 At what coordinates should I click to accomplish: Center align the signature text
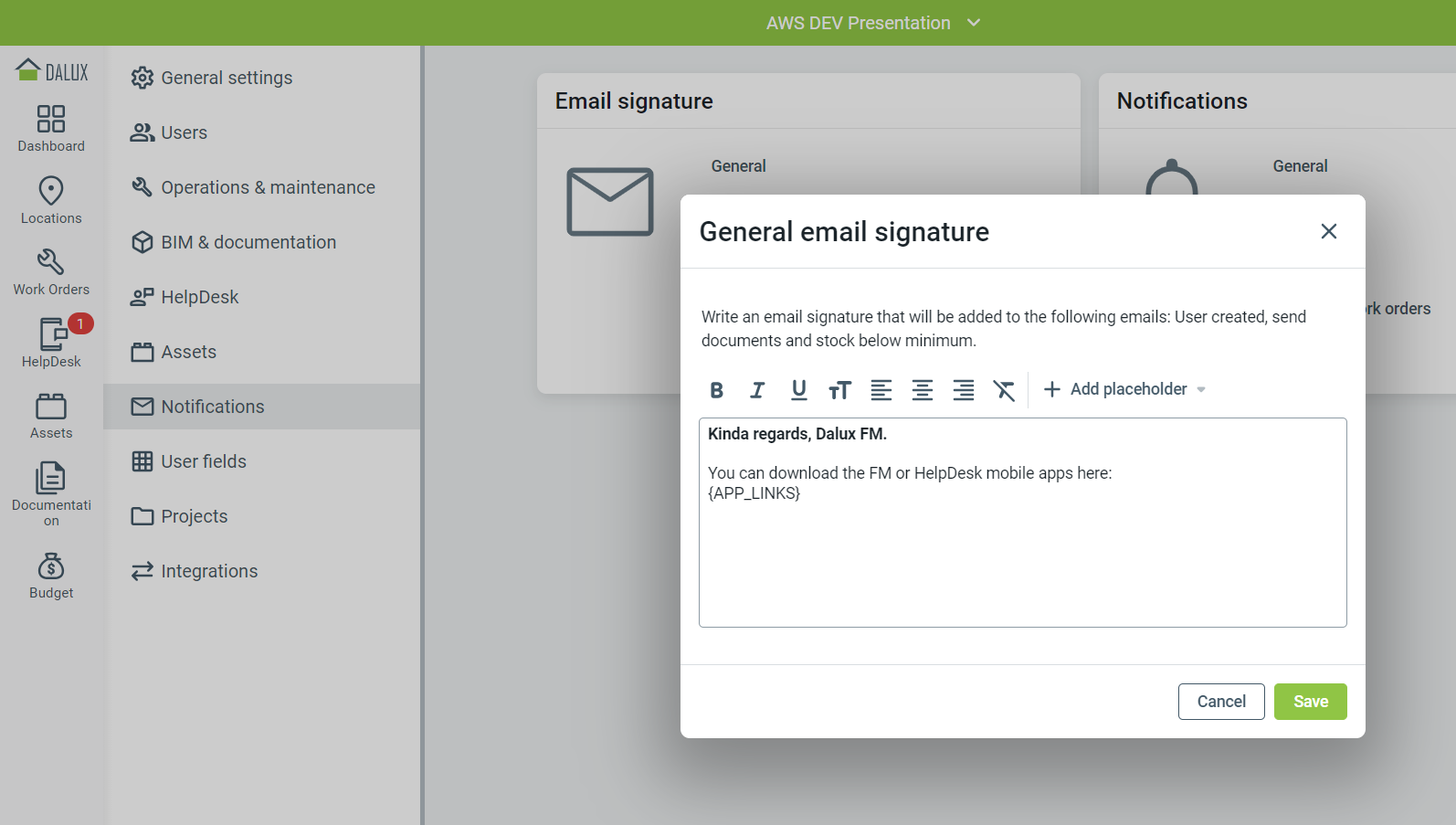tap(923, 390)
